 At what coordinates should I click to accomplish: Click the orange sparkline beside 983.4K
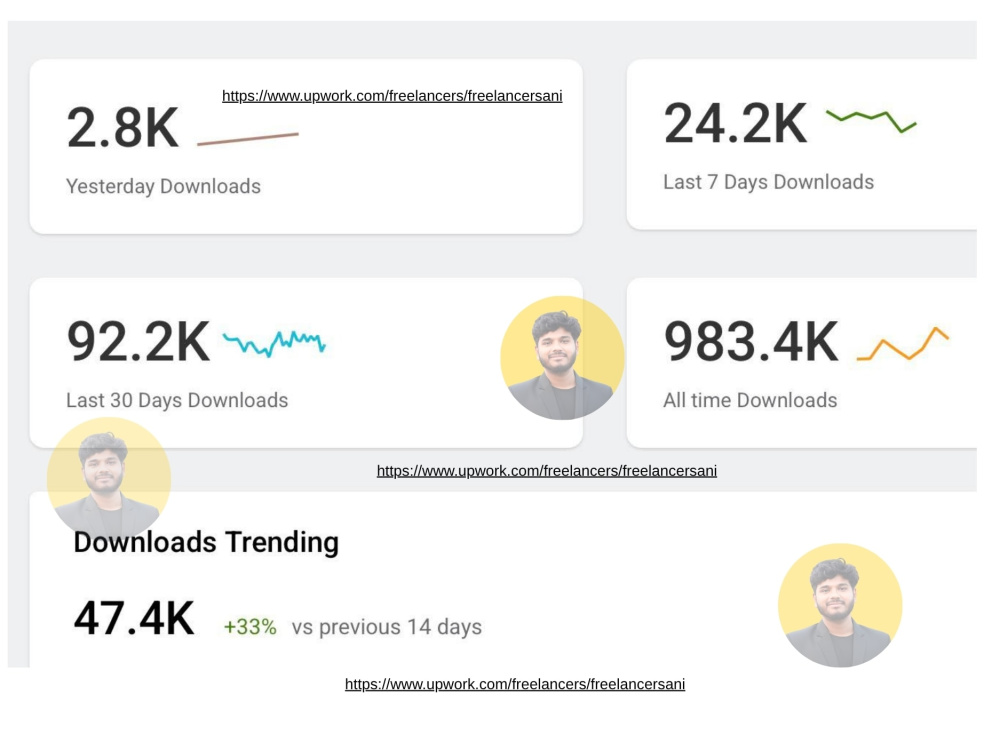coord(902,344)
